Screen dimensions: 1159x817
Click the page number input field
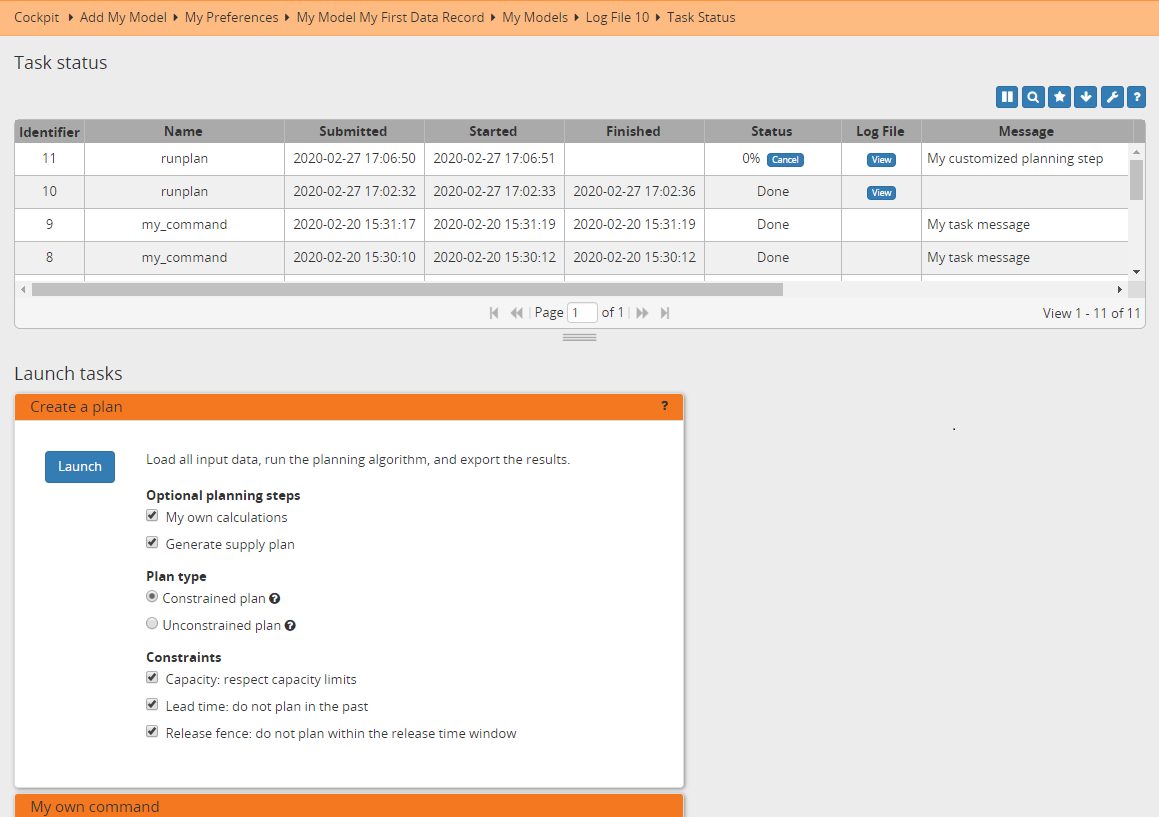pos(582,312)
